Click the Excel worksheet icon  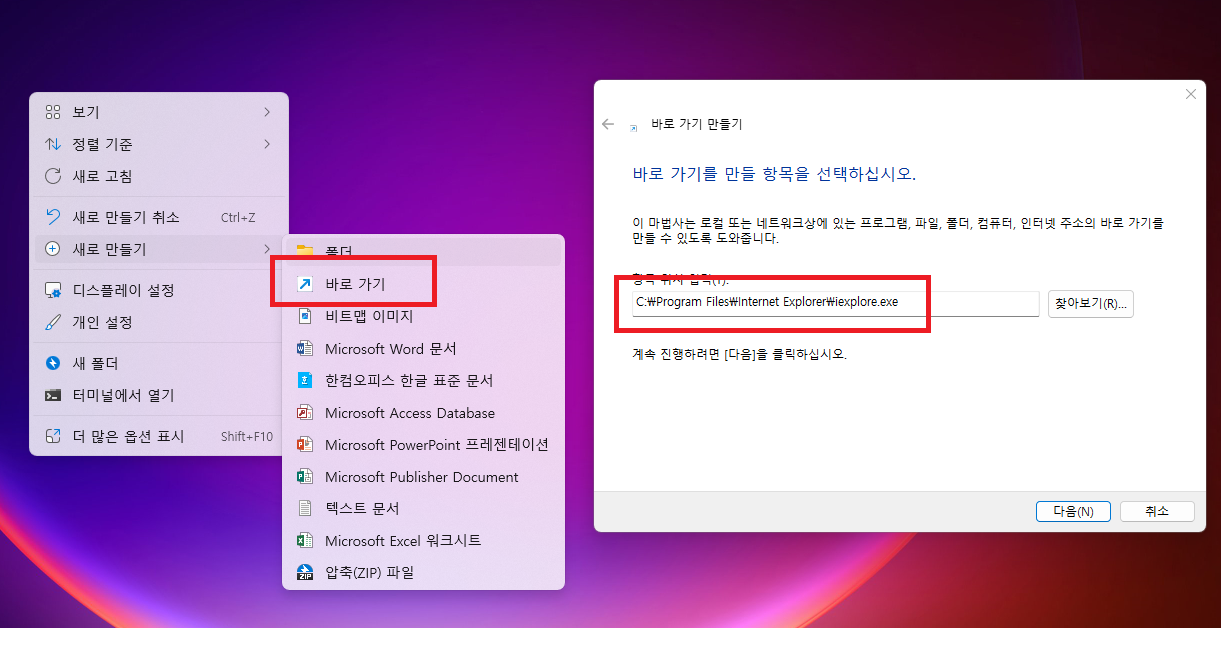click(x=305, y=540)
